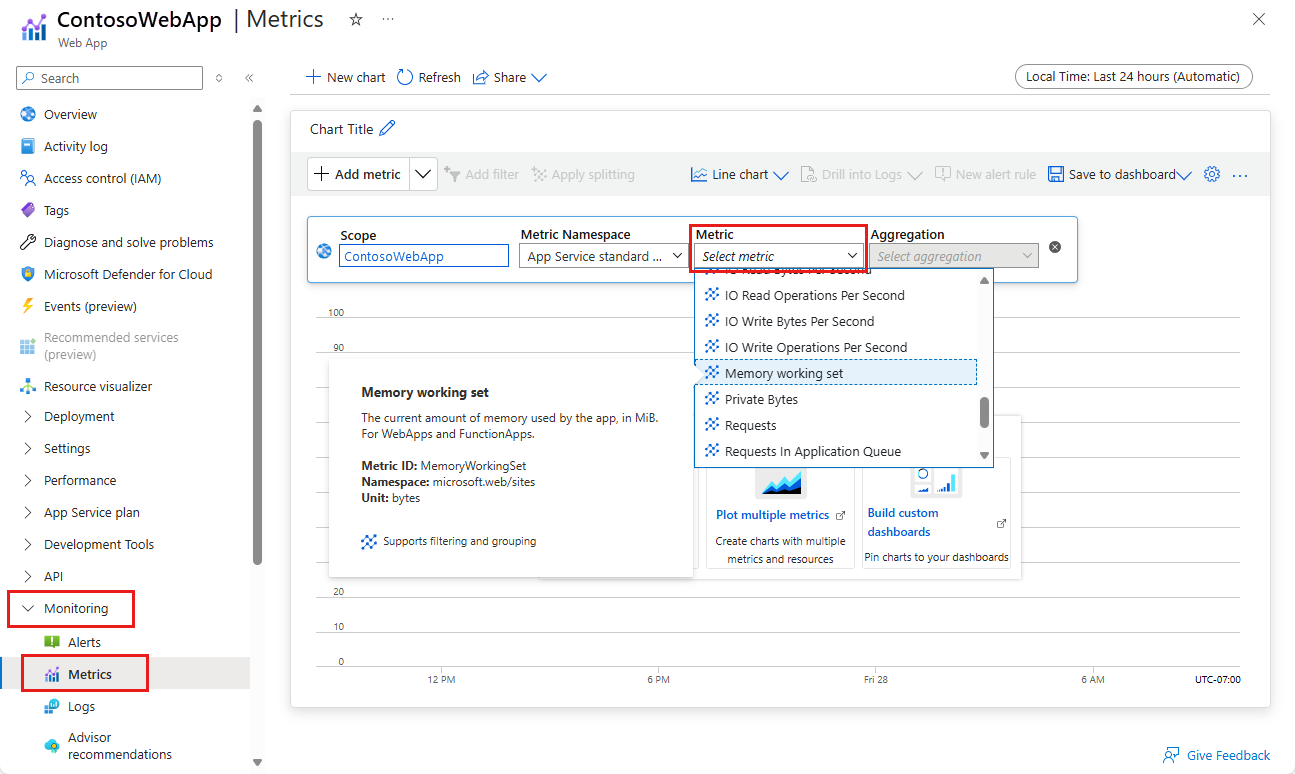Open chart settings gear icon

tap(1212, 174)
